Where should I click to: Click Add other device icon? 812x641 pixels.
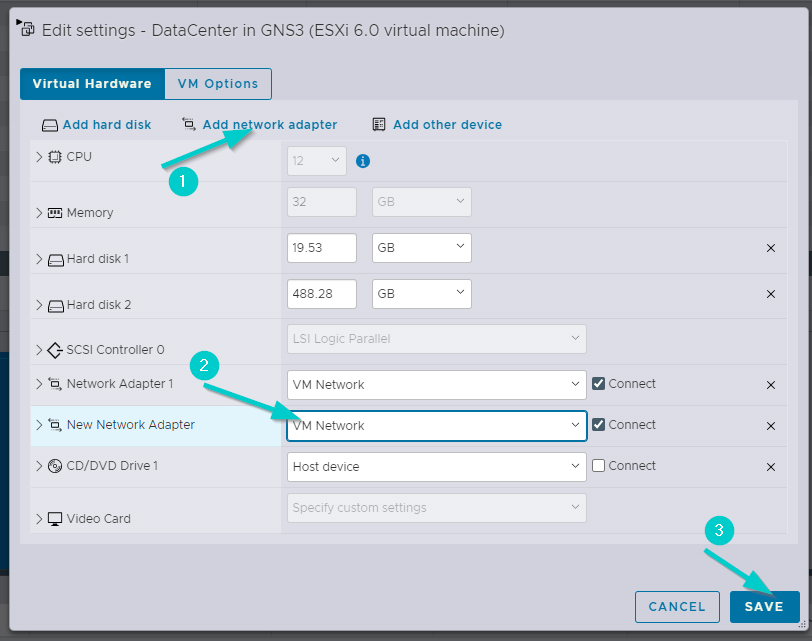click(x=379, y=125)
